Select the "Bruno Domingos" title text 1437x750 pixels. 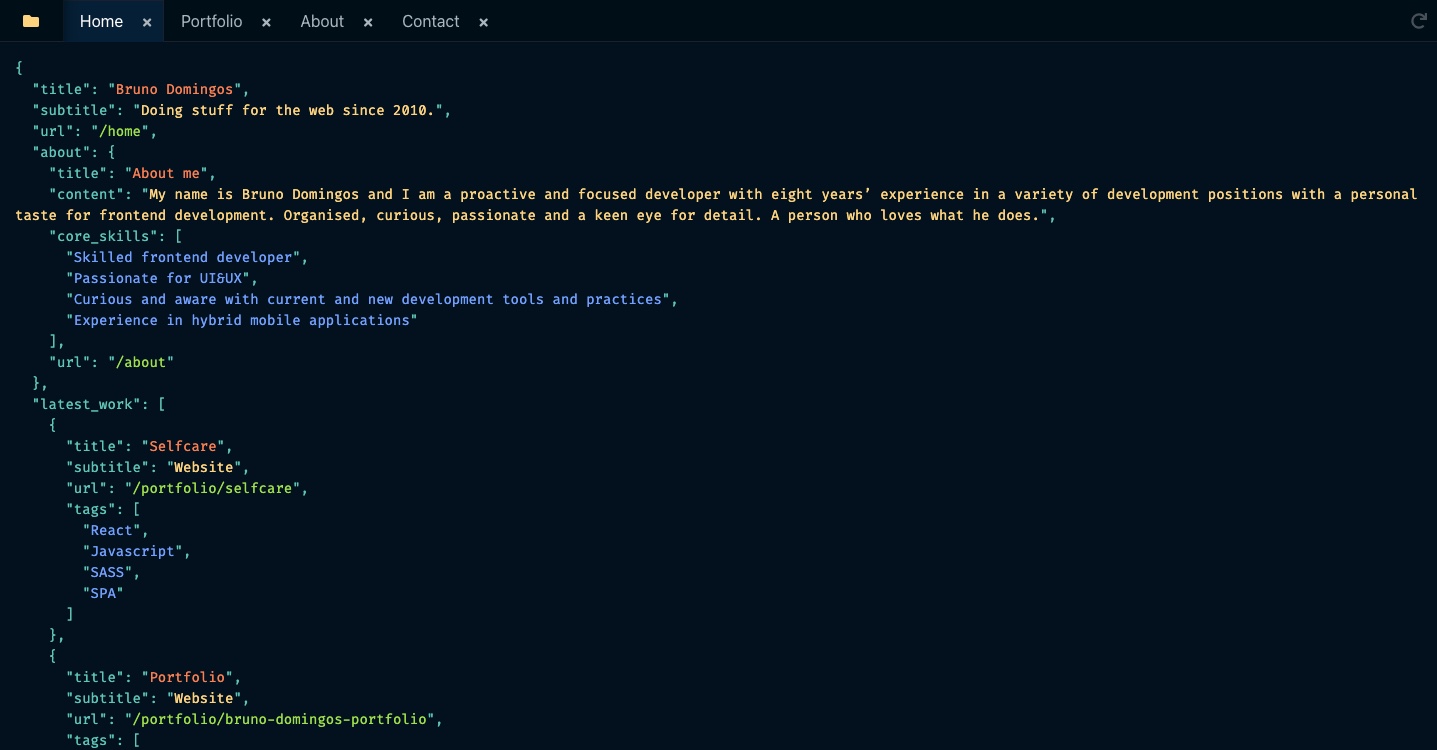coord(178,89)
